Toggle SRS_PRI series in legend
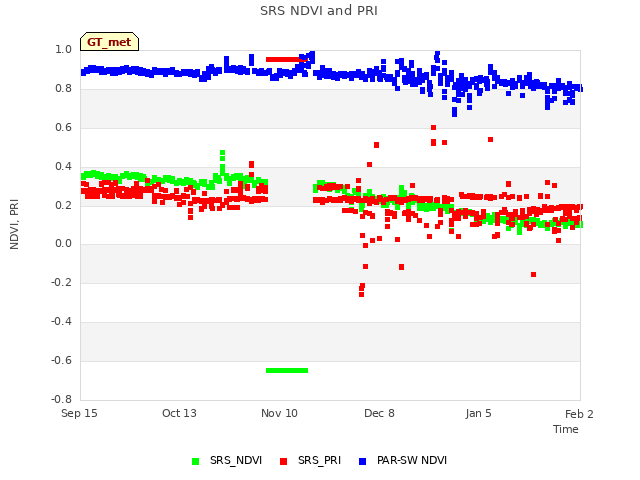 (x=310, y=460)
